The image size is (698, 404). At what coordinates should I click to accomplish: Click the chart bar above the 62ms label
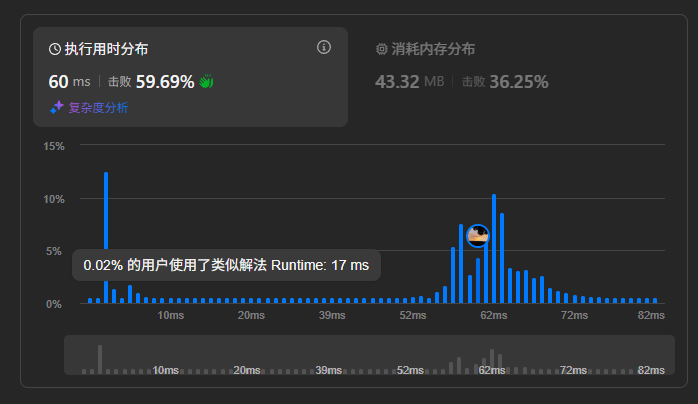(494, 248)
